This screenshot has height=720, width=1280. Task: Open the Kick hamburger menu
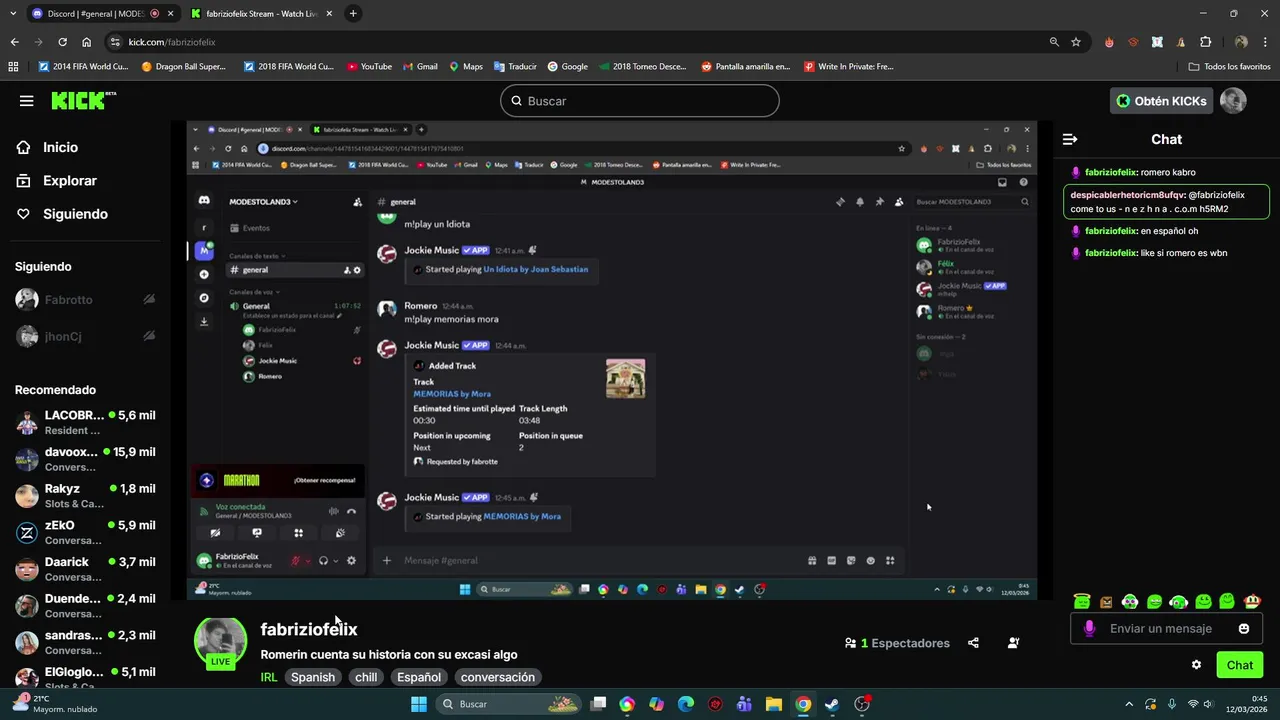(27, 101)
